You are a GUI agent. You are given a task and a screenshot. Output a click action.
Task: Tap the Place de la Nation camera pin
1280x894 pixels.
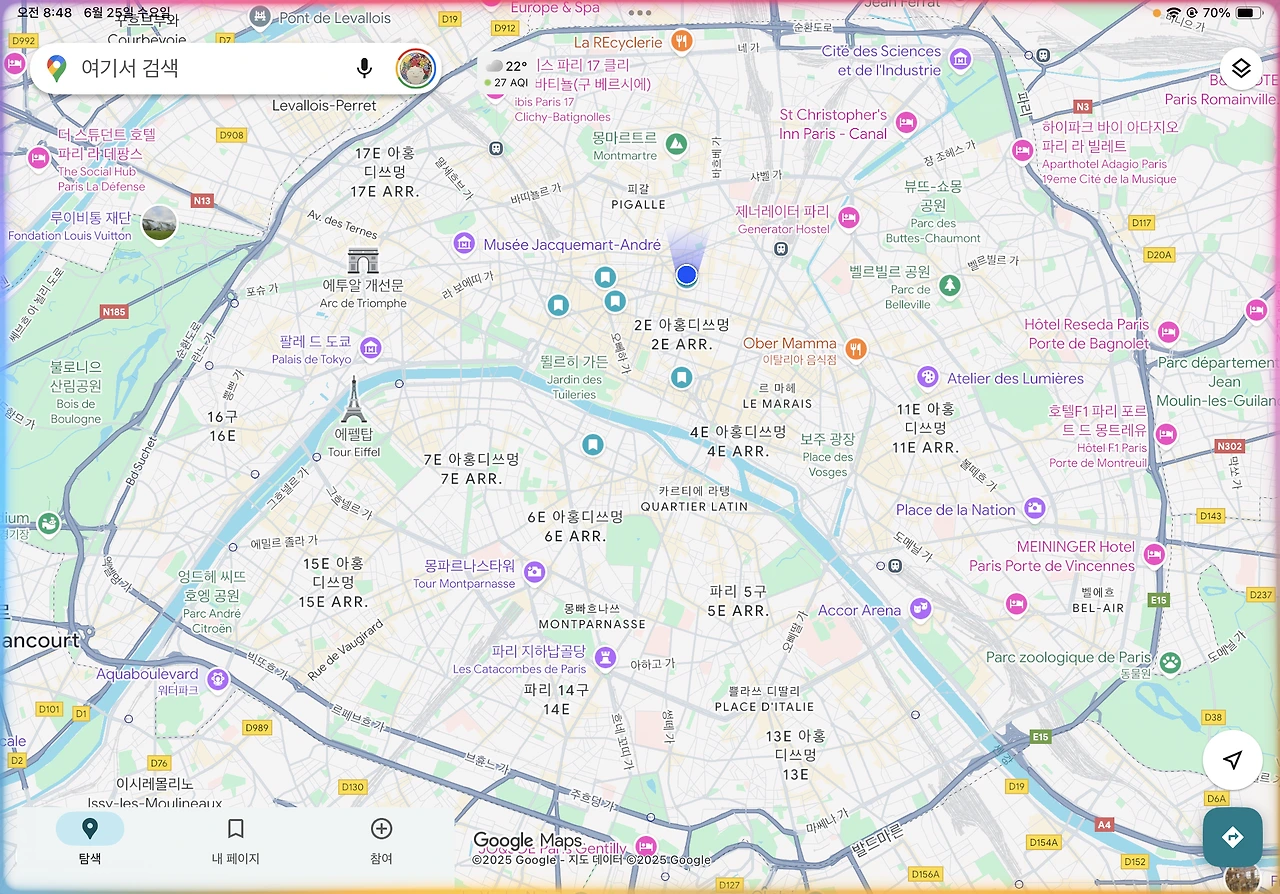[1034, 509]
